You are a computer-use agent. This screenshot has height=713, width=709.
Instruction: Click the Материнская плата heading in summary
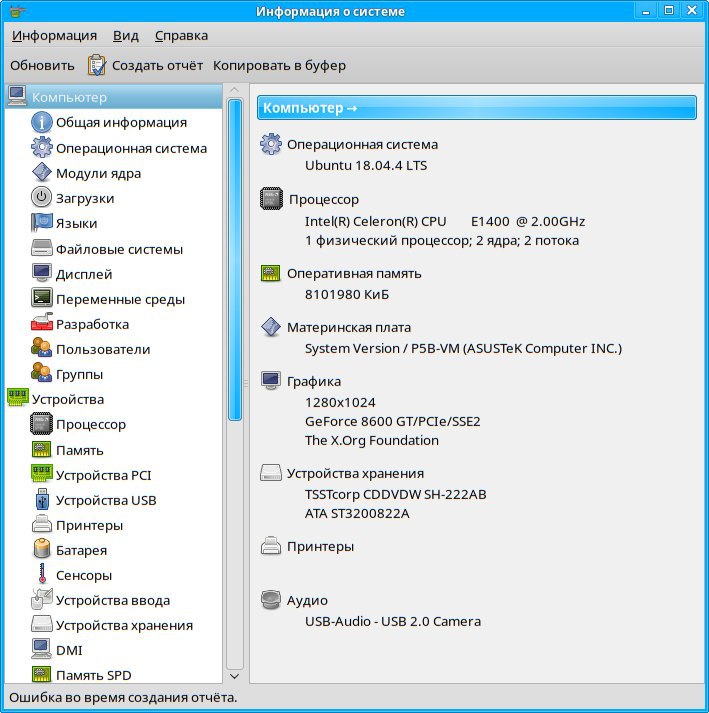coord(349,327)
